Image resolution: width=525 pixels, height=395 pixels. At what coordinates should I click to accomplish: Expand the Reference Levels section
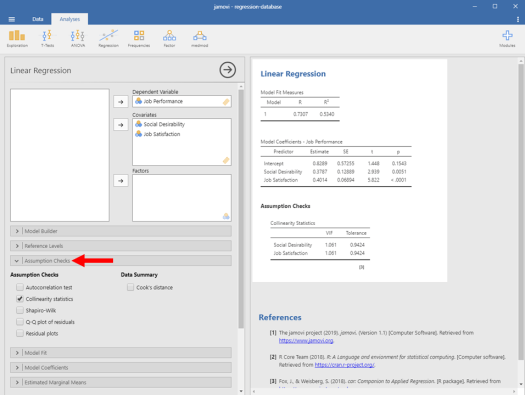coord(121,246)
